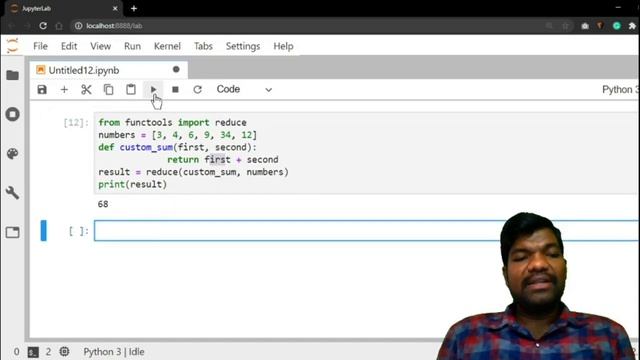Run the selected cell play button
The width and height of the screenshot is (640, 360).
click(153, 89)
